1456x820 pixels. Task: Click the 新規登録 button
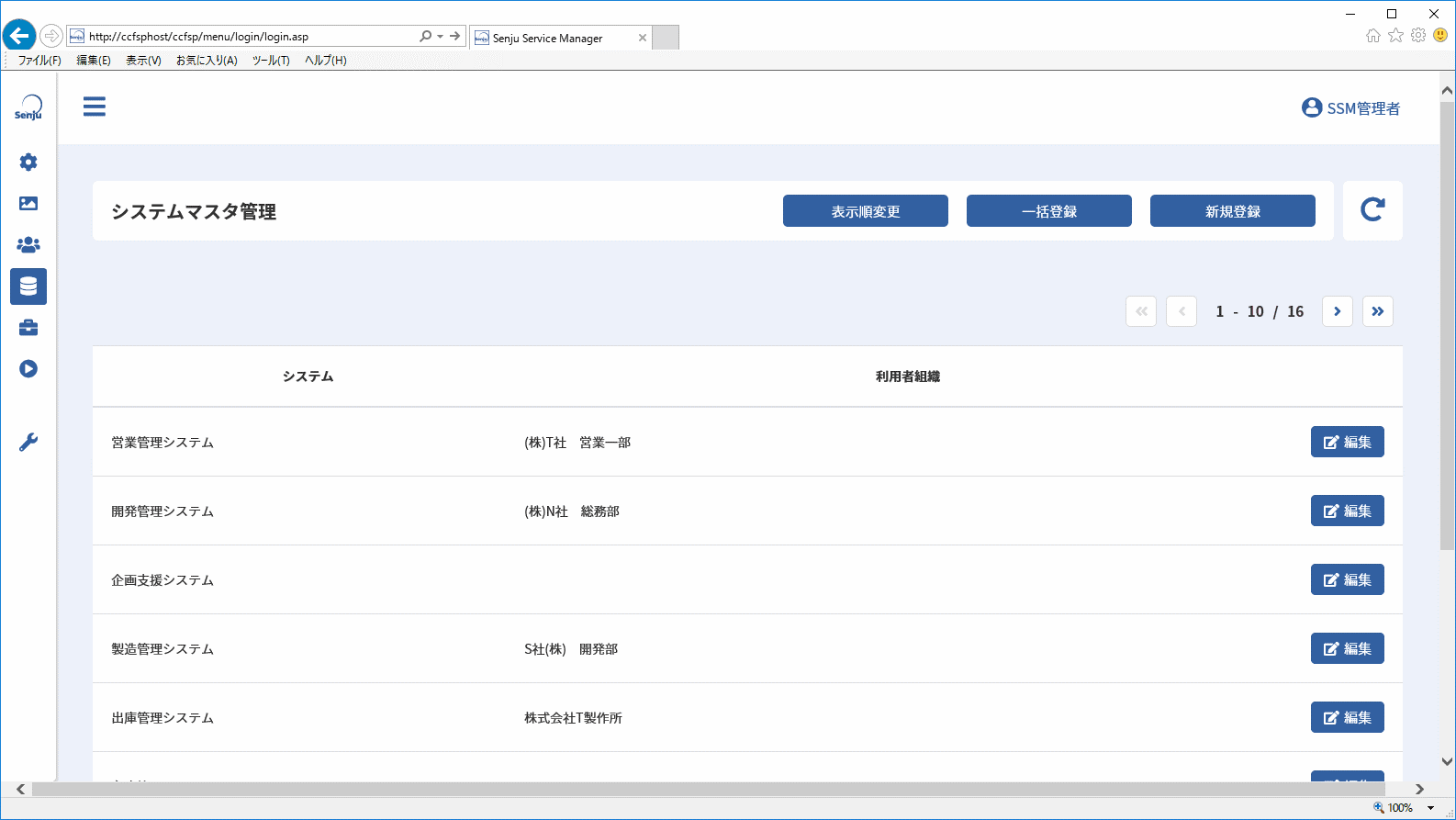1233,210
